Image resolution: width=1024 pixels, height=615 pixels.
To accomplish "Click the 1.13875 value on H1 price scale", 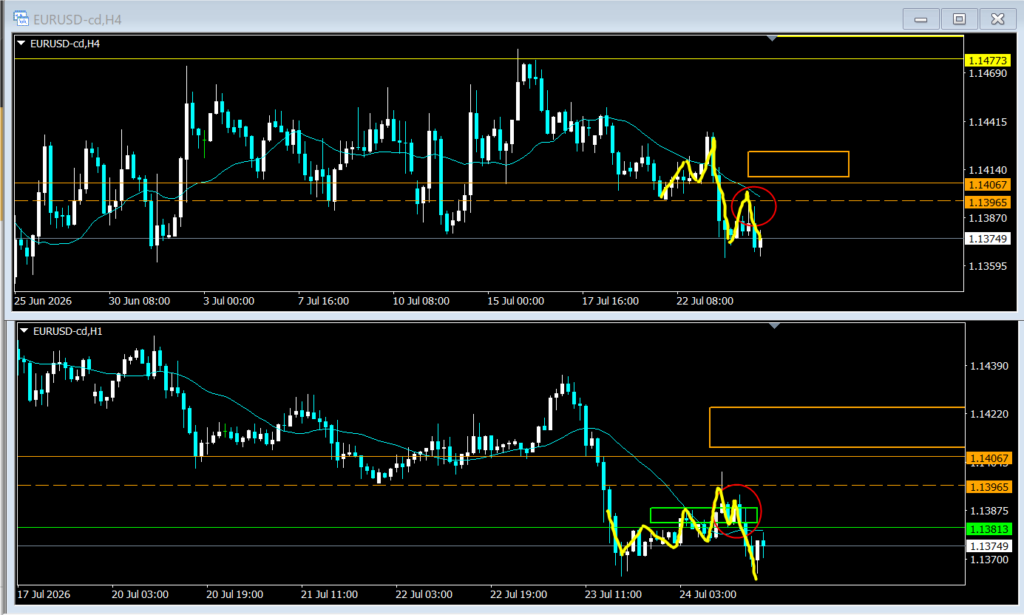I will 989,511.
